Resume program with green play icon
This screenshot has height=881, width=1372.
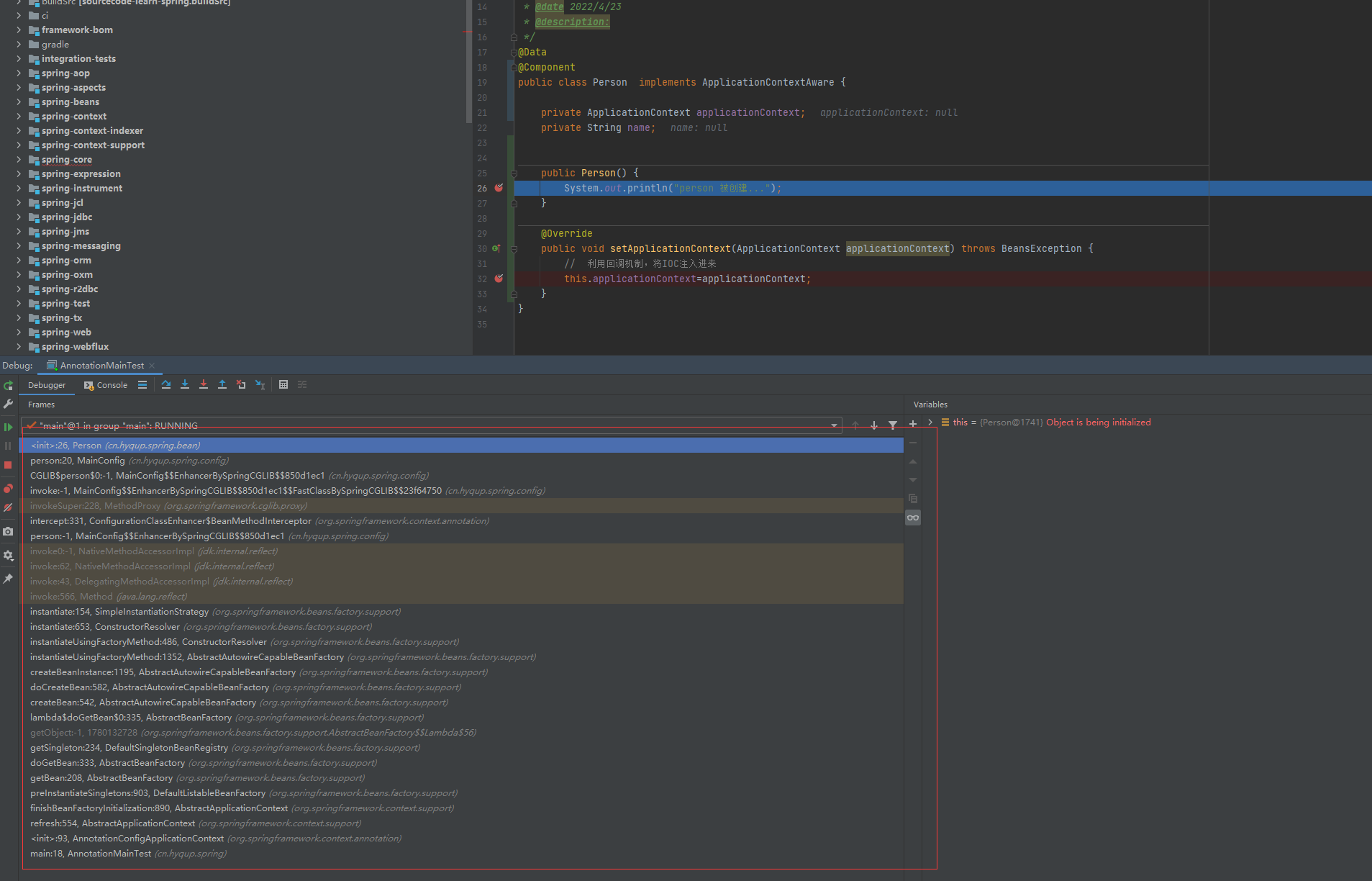(8, 427)
